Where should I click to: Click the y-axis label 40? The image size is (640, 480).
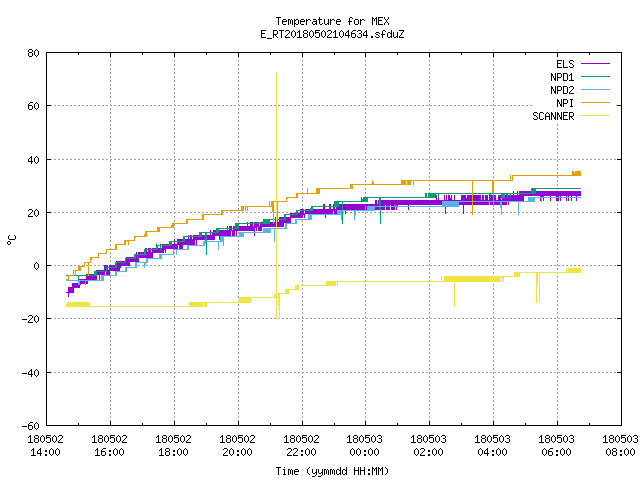[33, 160]
